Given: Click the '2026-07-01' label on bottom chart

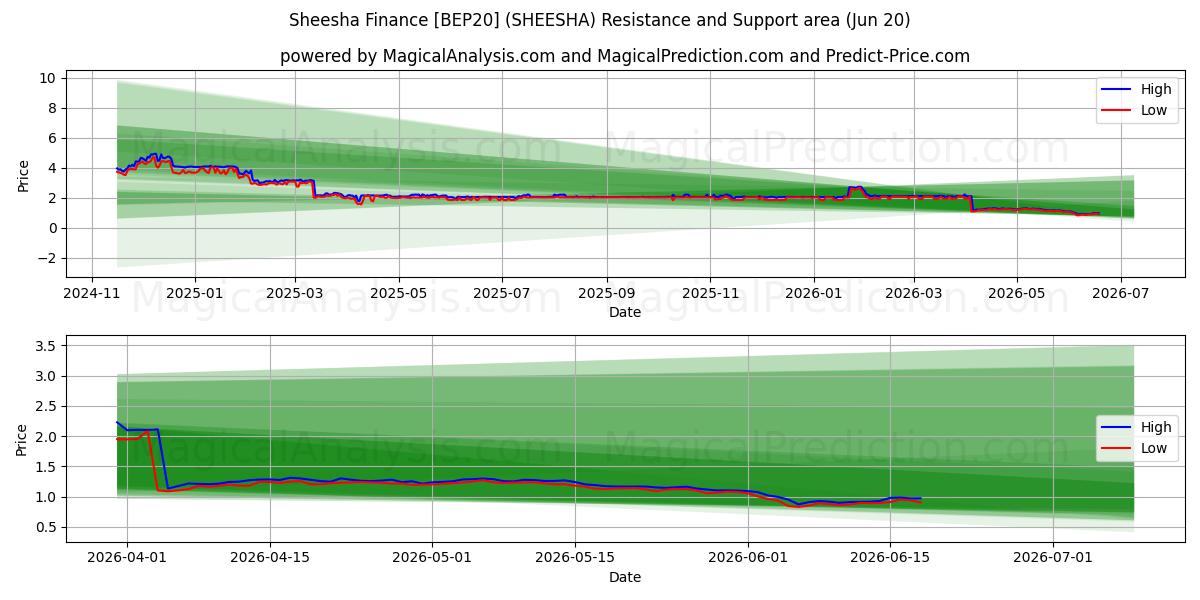Looking at the screenshot, I should coord(1054,560).
